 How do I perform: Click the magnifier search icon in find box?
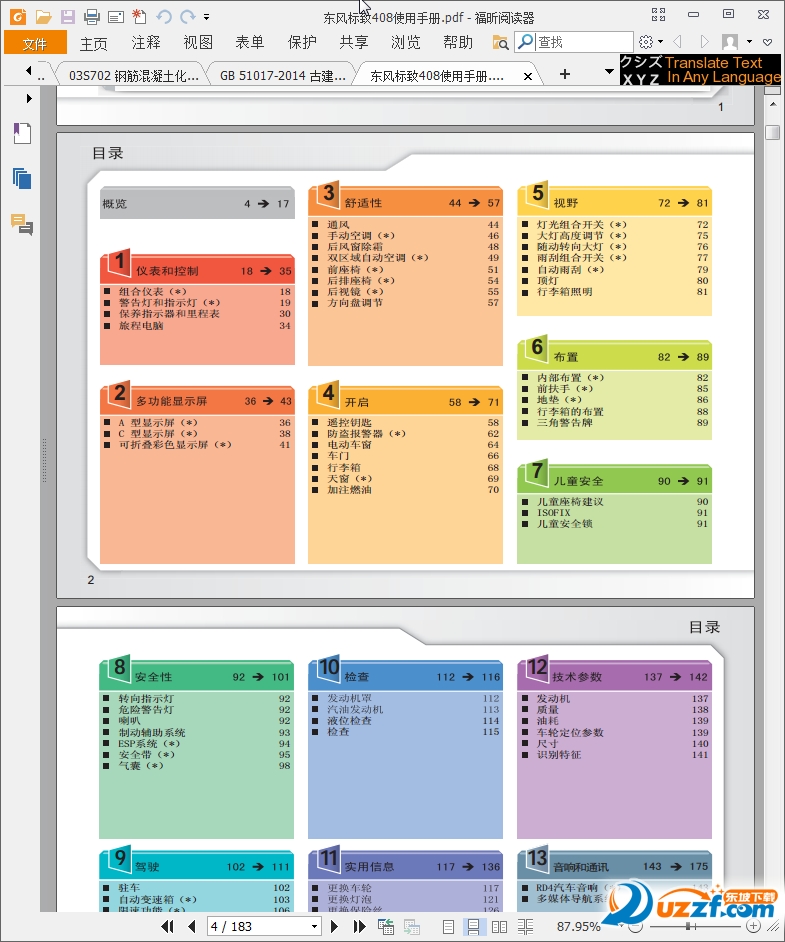coord(526,42)
